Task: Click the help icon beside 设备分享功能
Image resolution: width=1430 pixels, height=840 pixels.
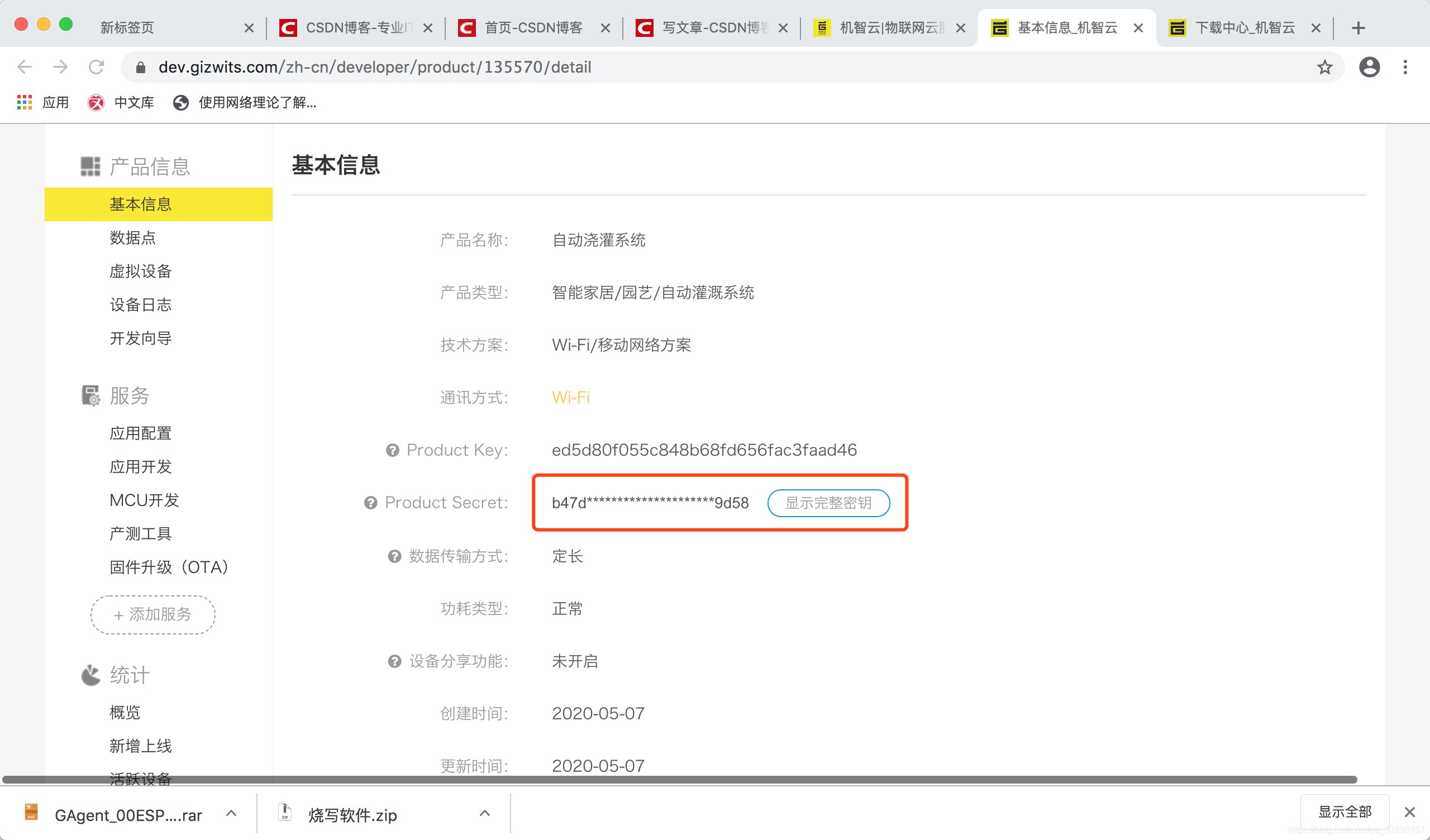Action: (393, 661)
